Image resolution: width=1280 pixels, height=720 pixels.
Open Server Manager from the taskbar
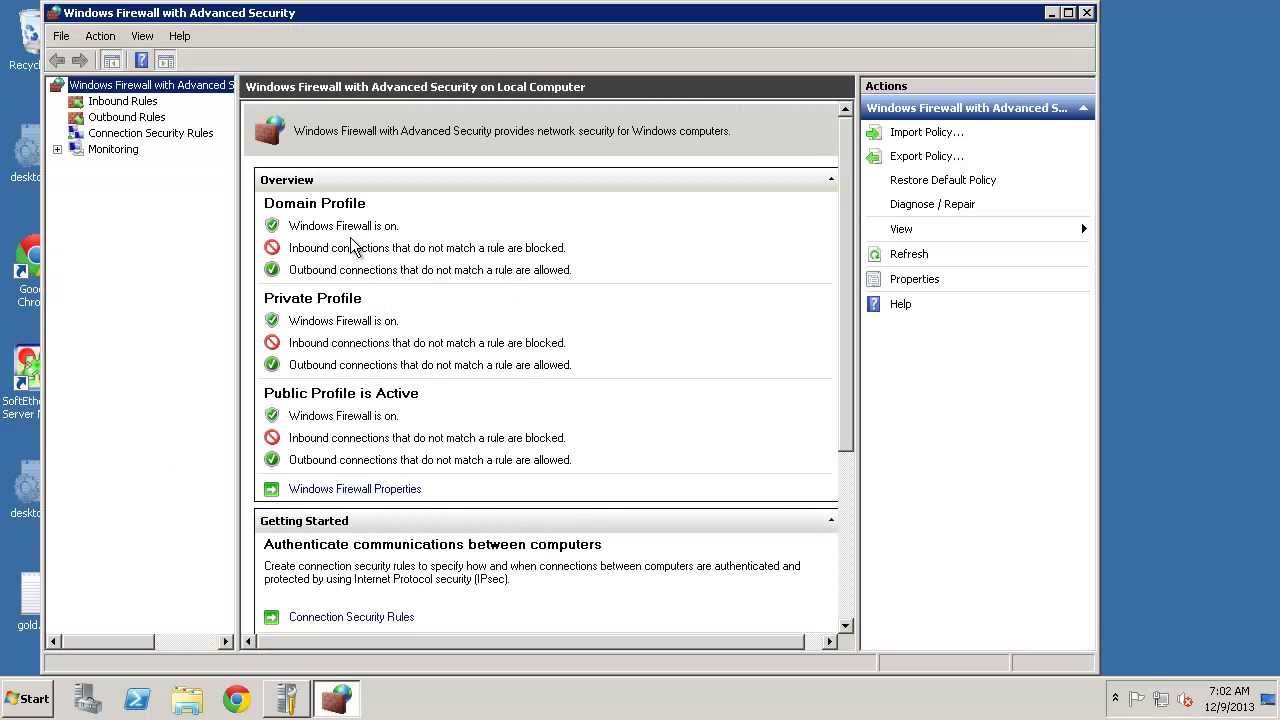pyautogui.click(x=88, y=699)
